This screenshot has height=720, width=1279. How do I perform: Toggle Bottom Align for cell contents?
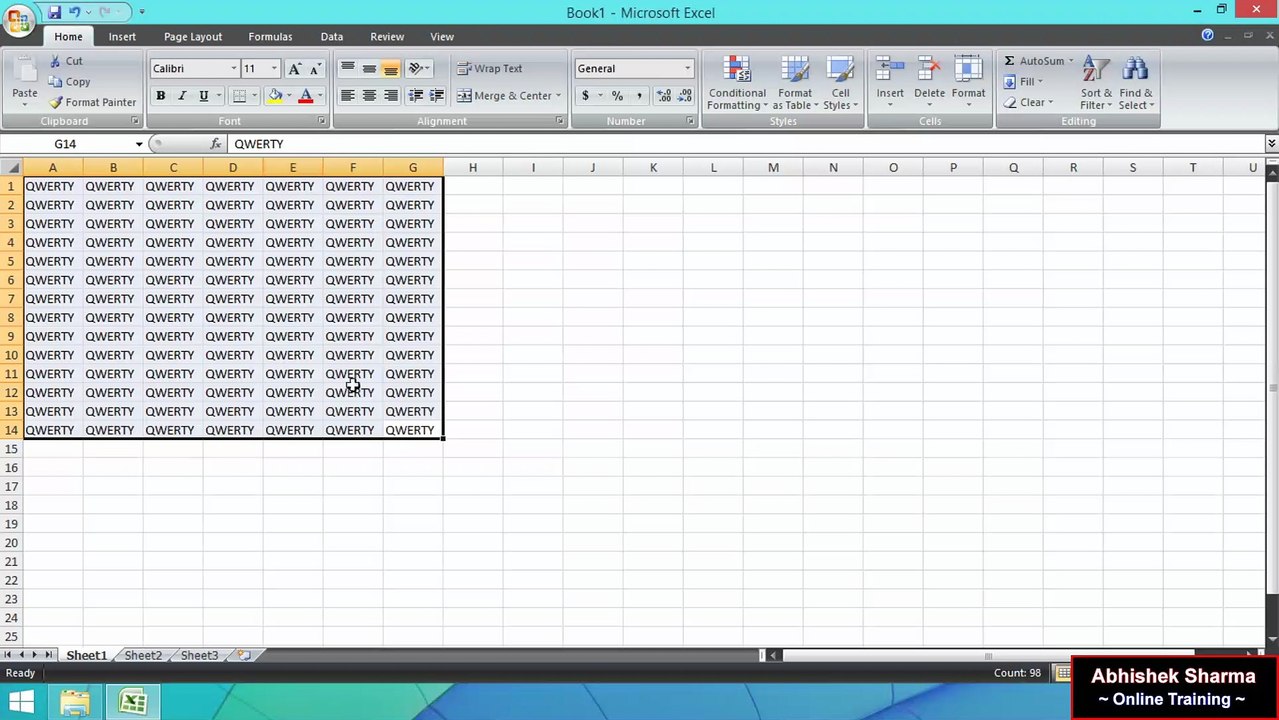click(x=391, y=69)
